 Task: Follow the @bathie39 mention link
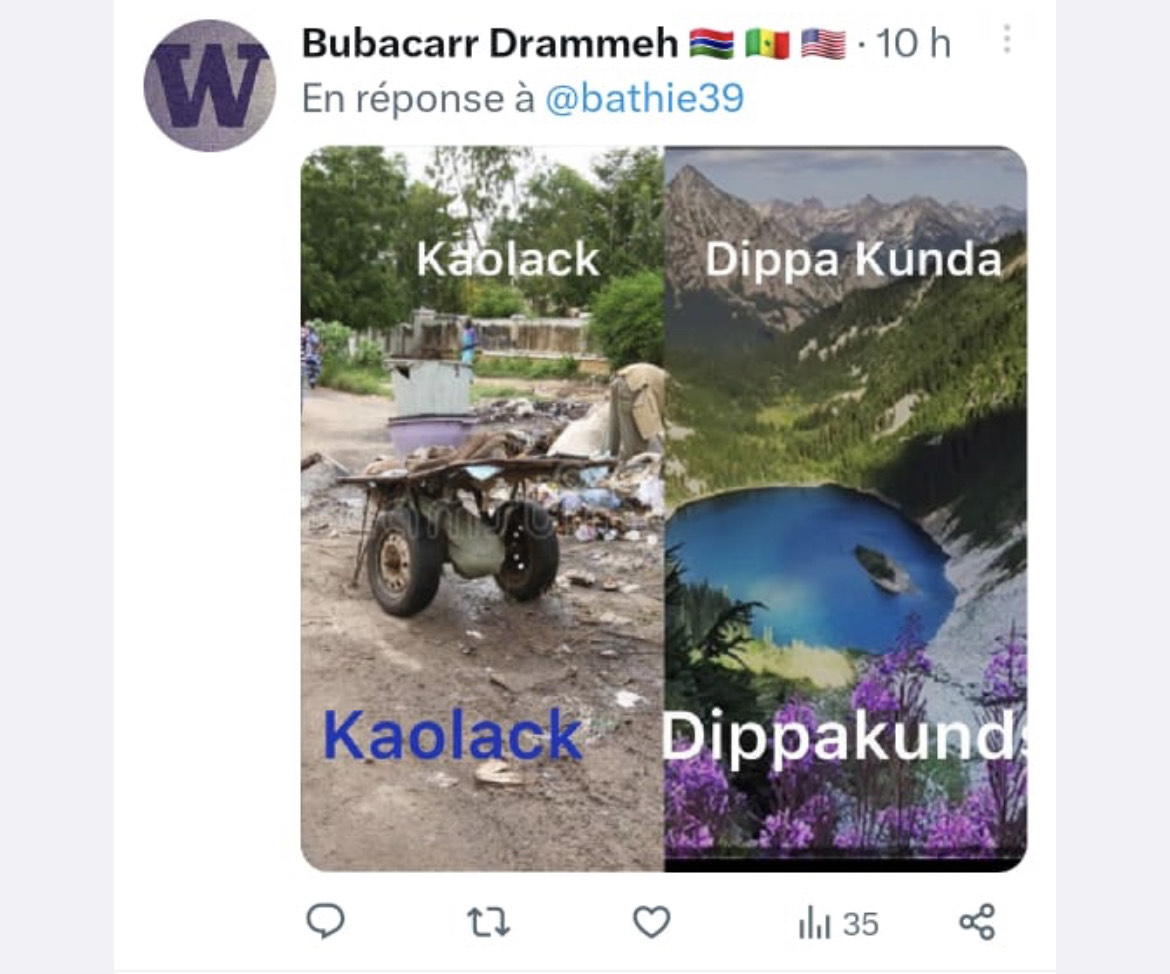645,99
